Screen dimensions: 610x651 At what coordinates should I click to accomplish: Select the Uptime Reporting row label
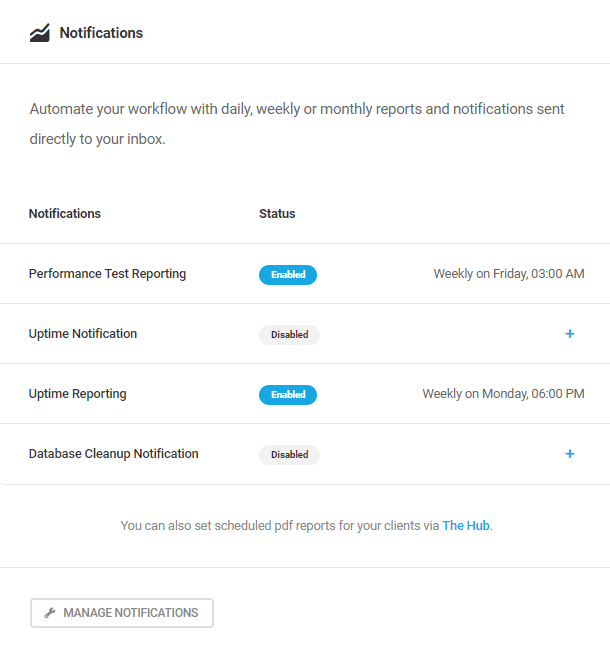77,394
